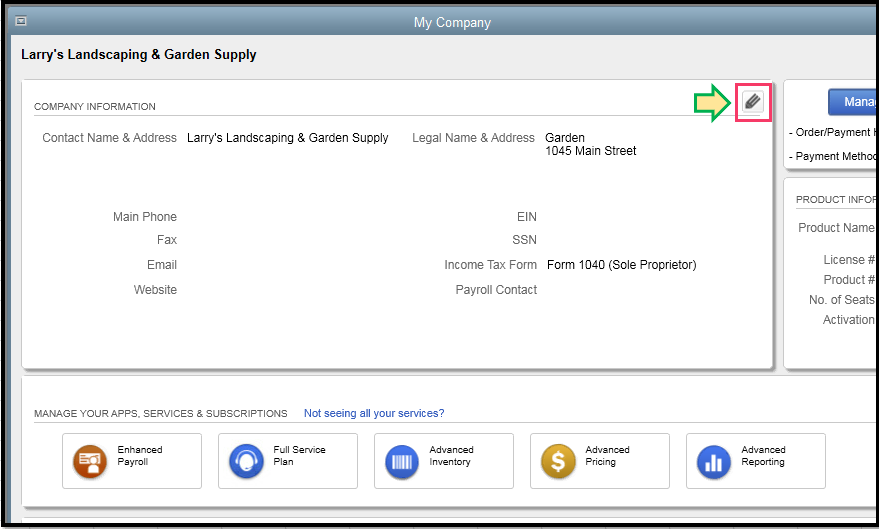Click the Product # label
The width and height of the screenshot is (879, 529).
[x=849, y=280]
